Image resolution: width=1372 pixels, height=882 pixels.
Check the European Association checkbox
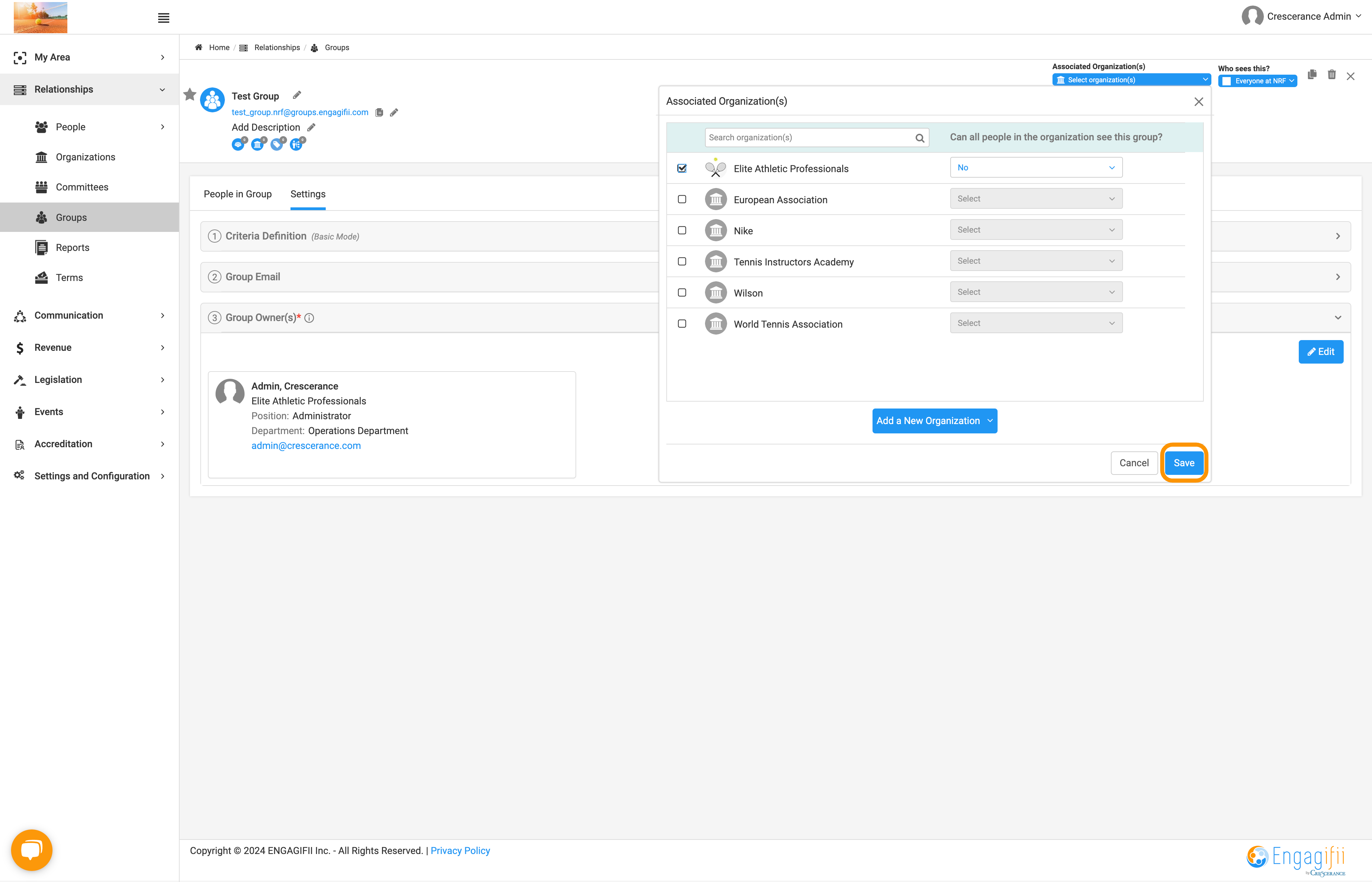click(x=682, y=199)
